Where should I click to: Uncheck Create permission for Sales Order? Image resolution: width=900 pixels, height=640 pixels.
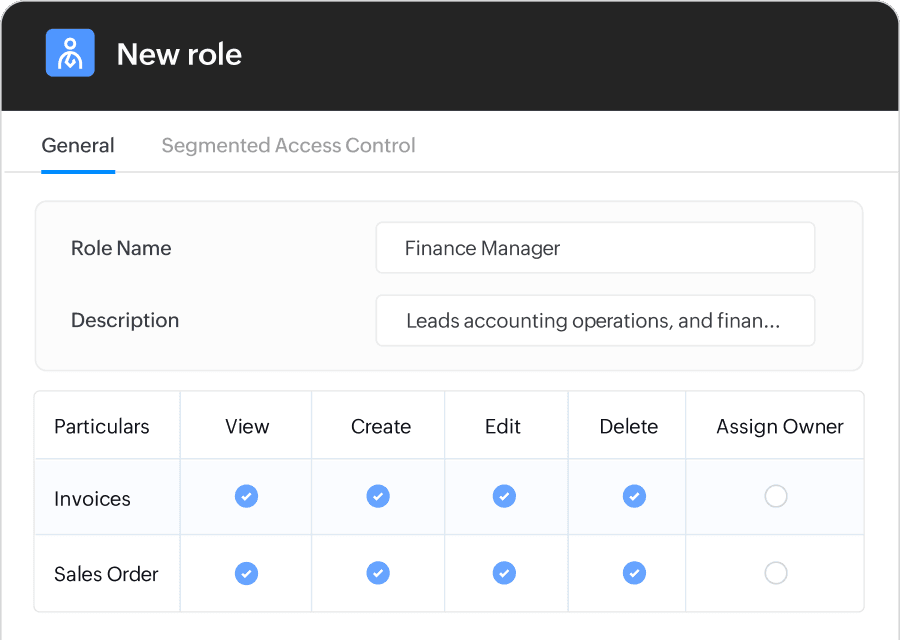click(378, 573)
